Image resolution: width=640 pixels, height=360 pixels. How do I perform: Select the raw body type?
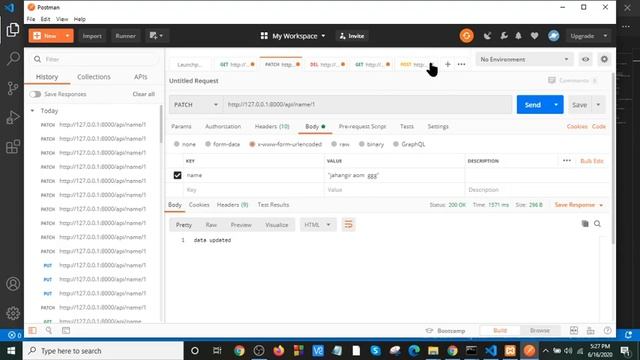click(334, 144)
